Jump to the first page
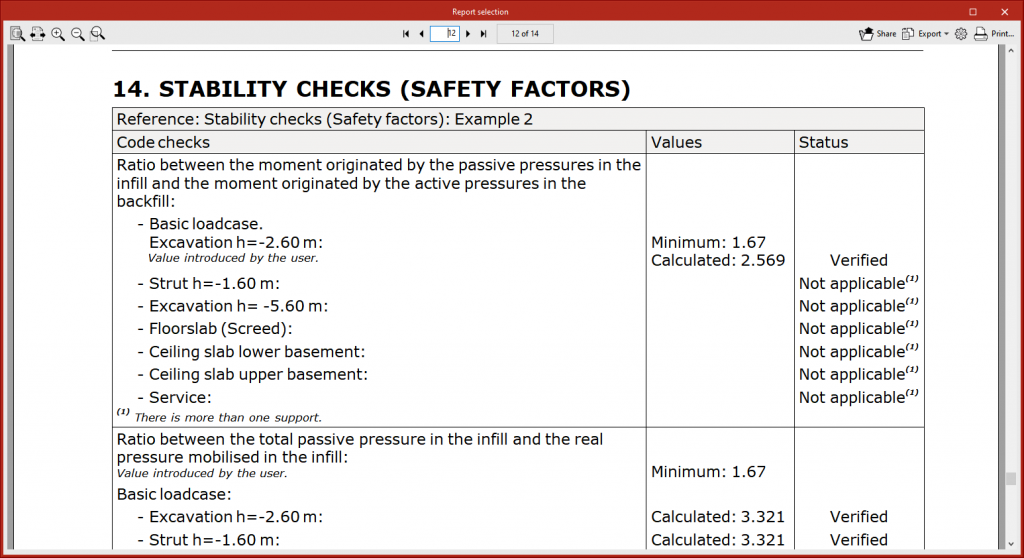Image resolution: width=1024 pixels, height=558 pixels. pyautogui.click(x=406, y=34)
